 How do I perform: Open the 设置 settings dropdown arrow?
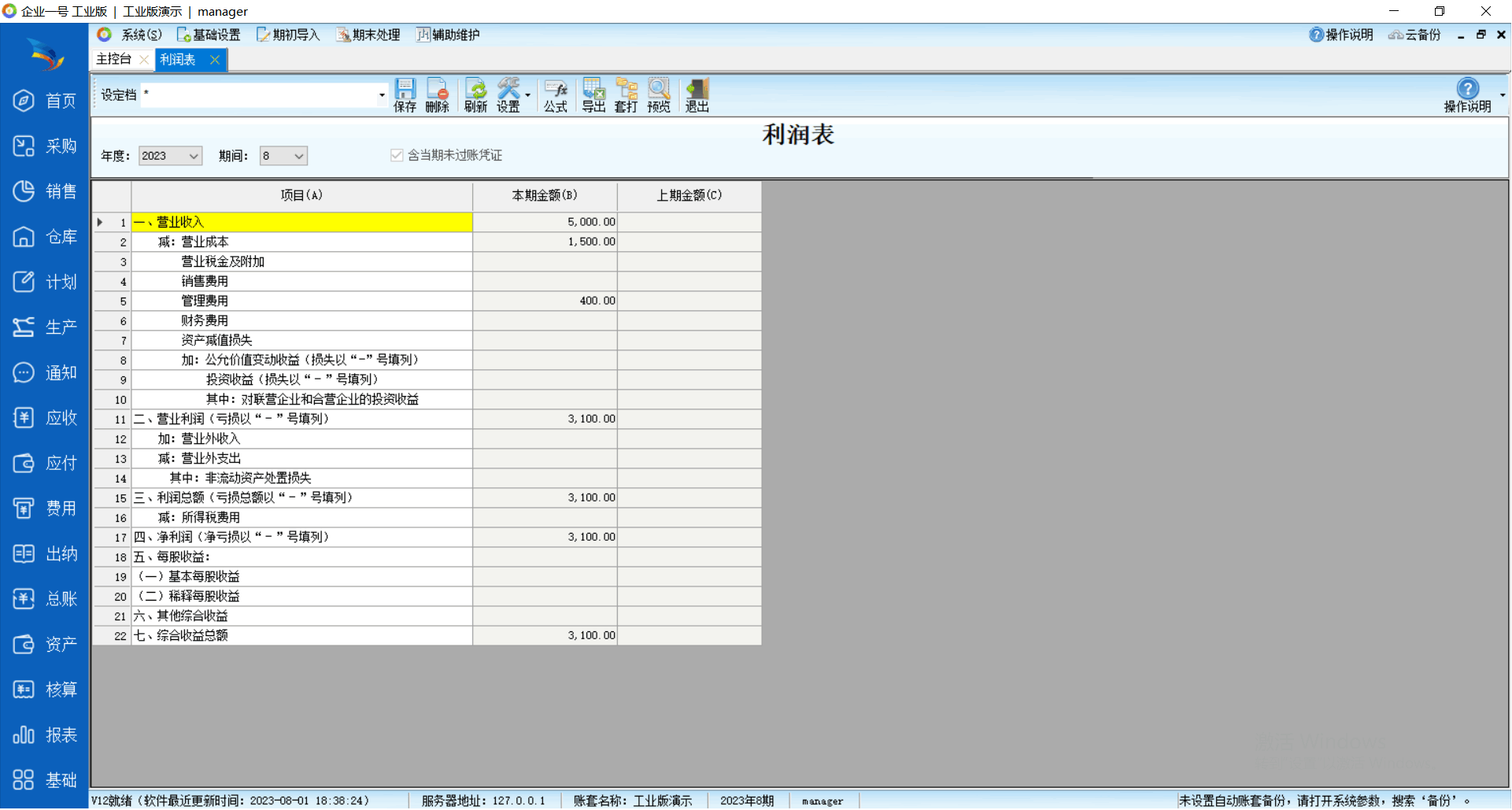click(x=527, y=95)
